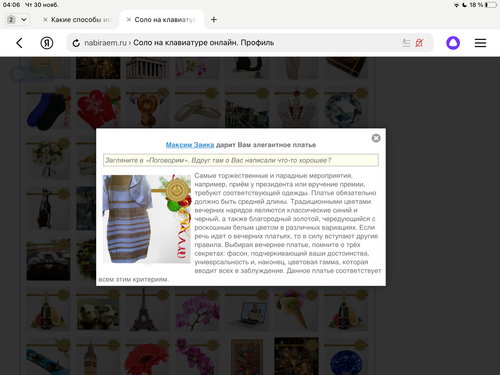Image resolution: width=500 pixels, height=375 pixels.
Task: Select the blue diamond gem gift
Action: pyautogui.click(x=346, y=108)
